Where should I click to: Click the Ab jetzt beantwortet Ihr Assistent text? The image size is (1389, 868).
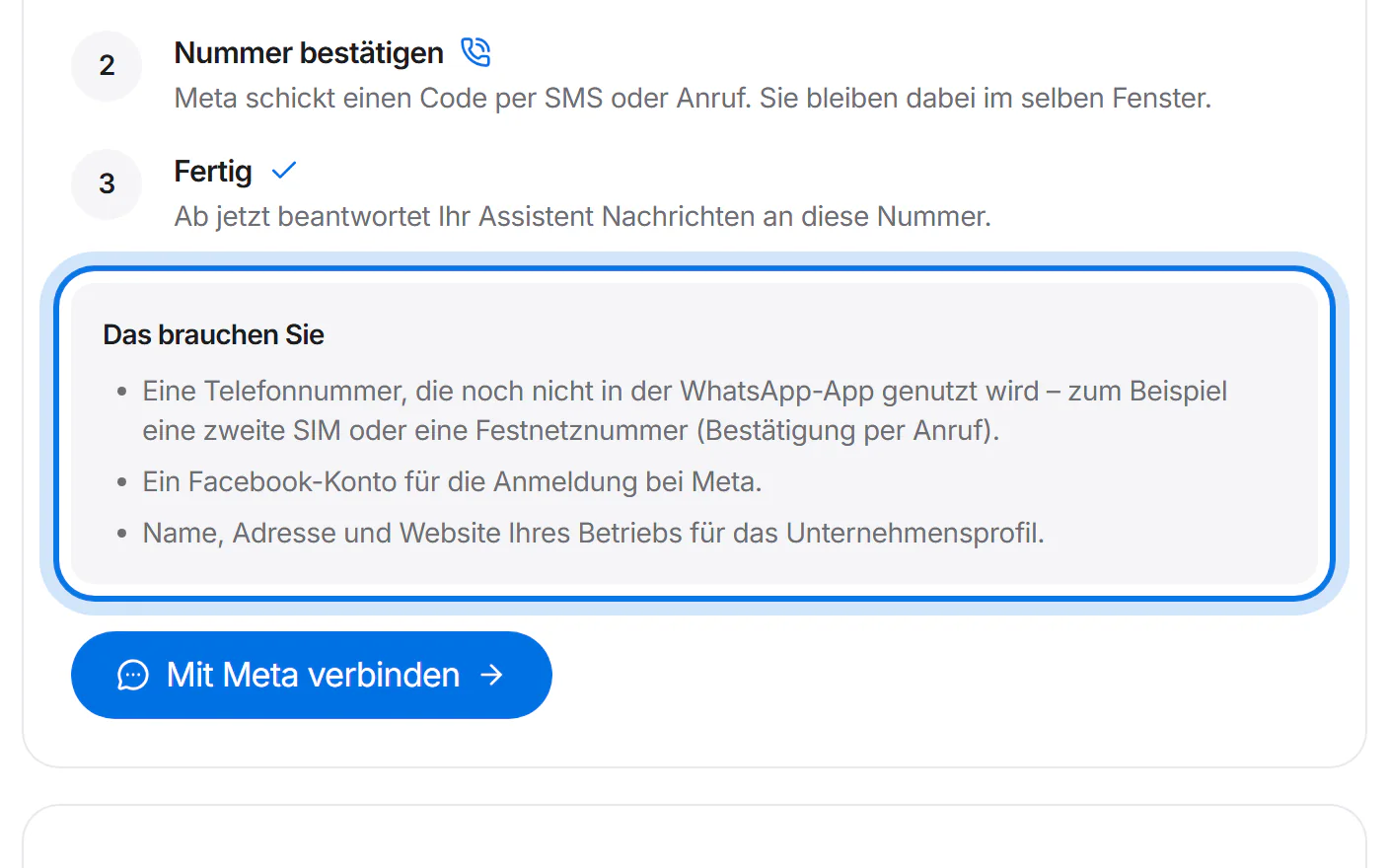pyautogui.click(x=583, y=216)
